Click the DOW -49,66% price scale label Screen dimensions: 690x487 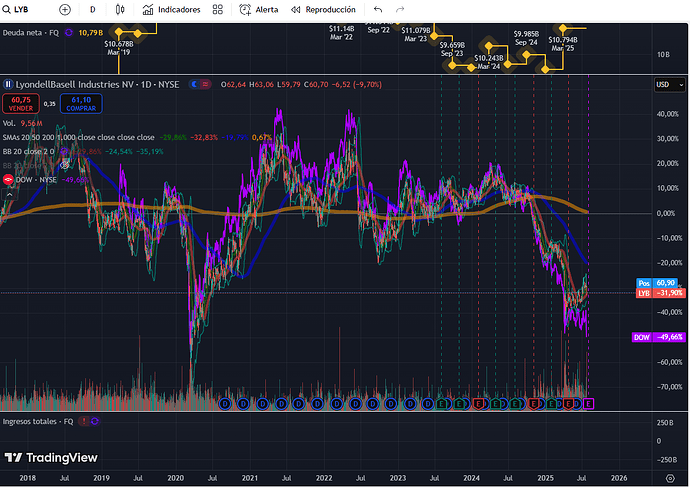point(658,337)
